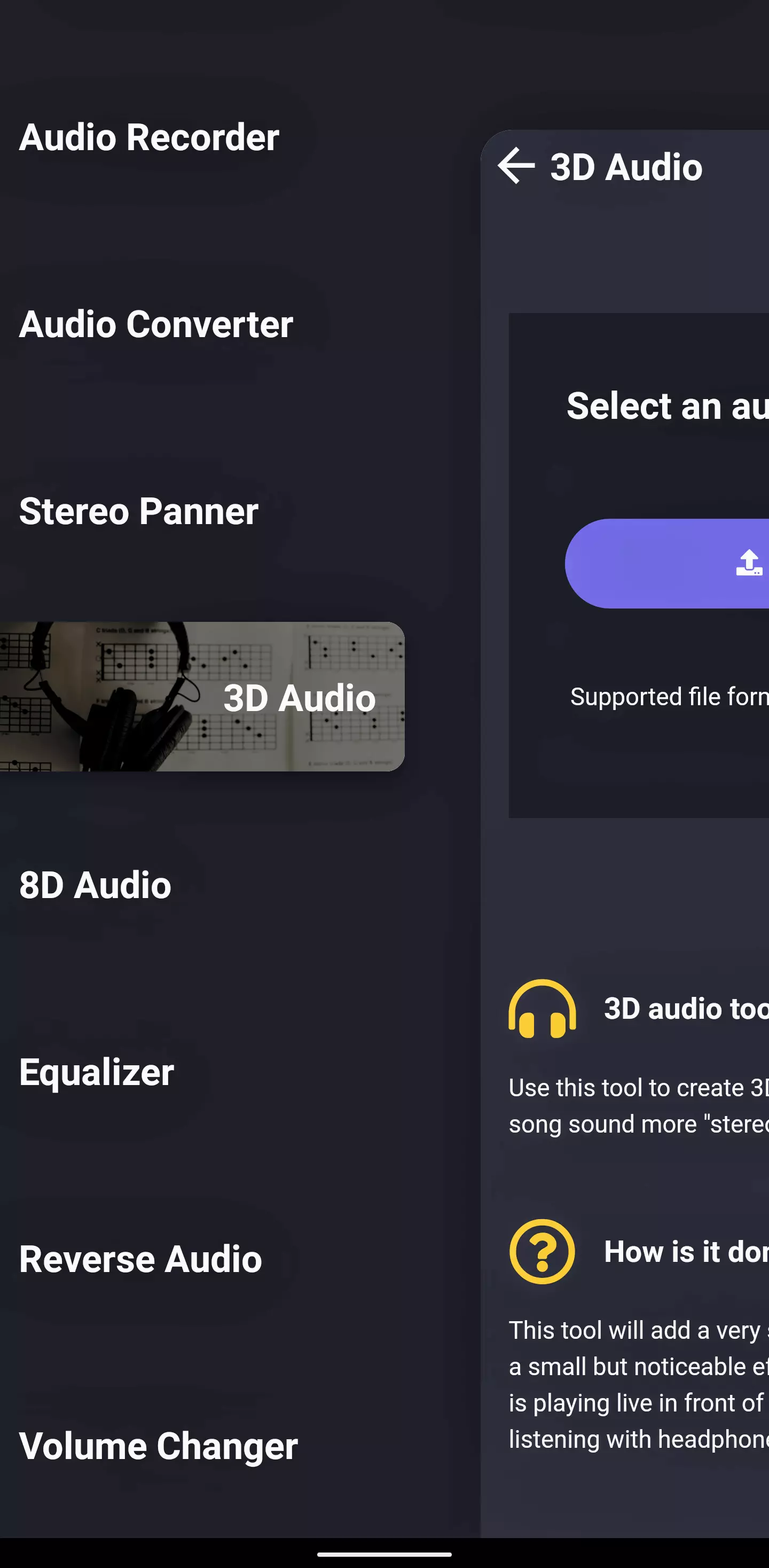Tap the home indicator bar at bottom

click(384, 1554)
